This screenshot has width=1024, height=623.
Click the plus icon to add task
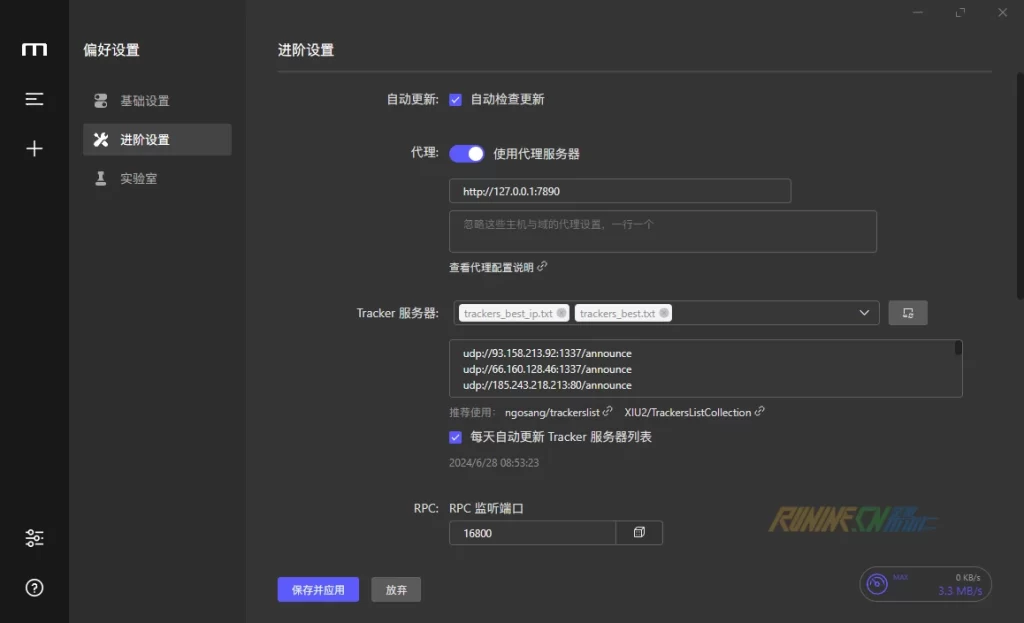coord(34,149)
